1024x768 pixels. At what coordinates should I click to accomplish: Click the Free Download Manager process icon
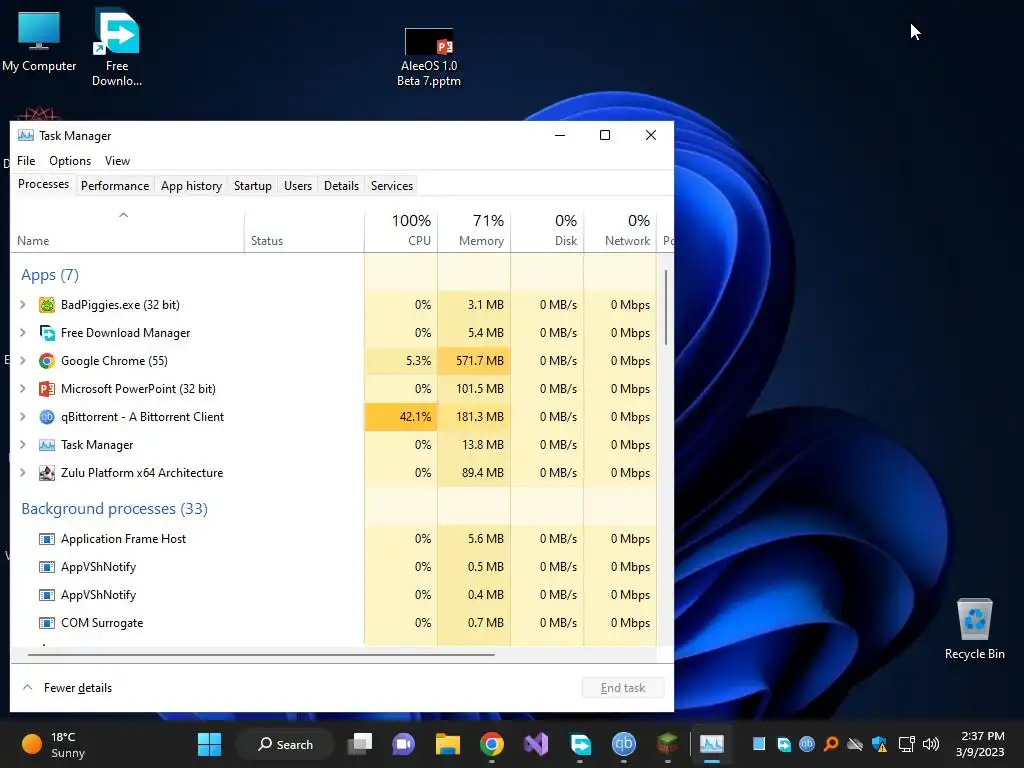tap(46, 333)
